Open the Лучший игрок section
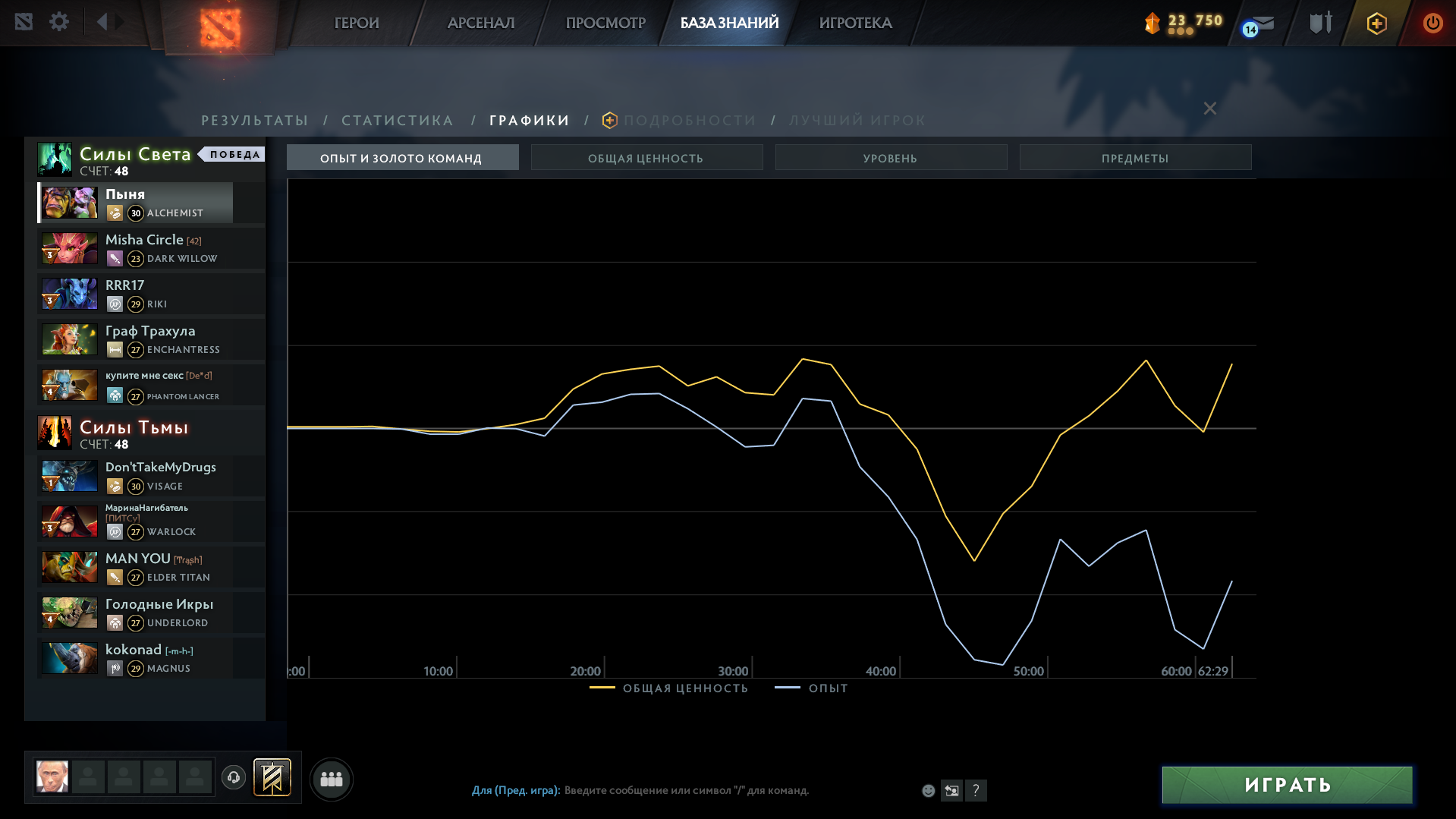The width and height of the screenshot is (1456, 819). [x=857, y=121]
